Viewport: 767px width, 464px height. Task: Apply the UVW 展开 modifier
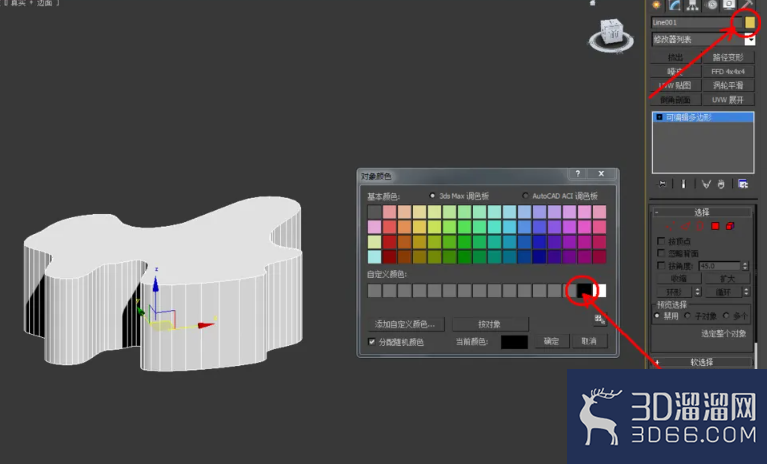click(x=728, y=100)
